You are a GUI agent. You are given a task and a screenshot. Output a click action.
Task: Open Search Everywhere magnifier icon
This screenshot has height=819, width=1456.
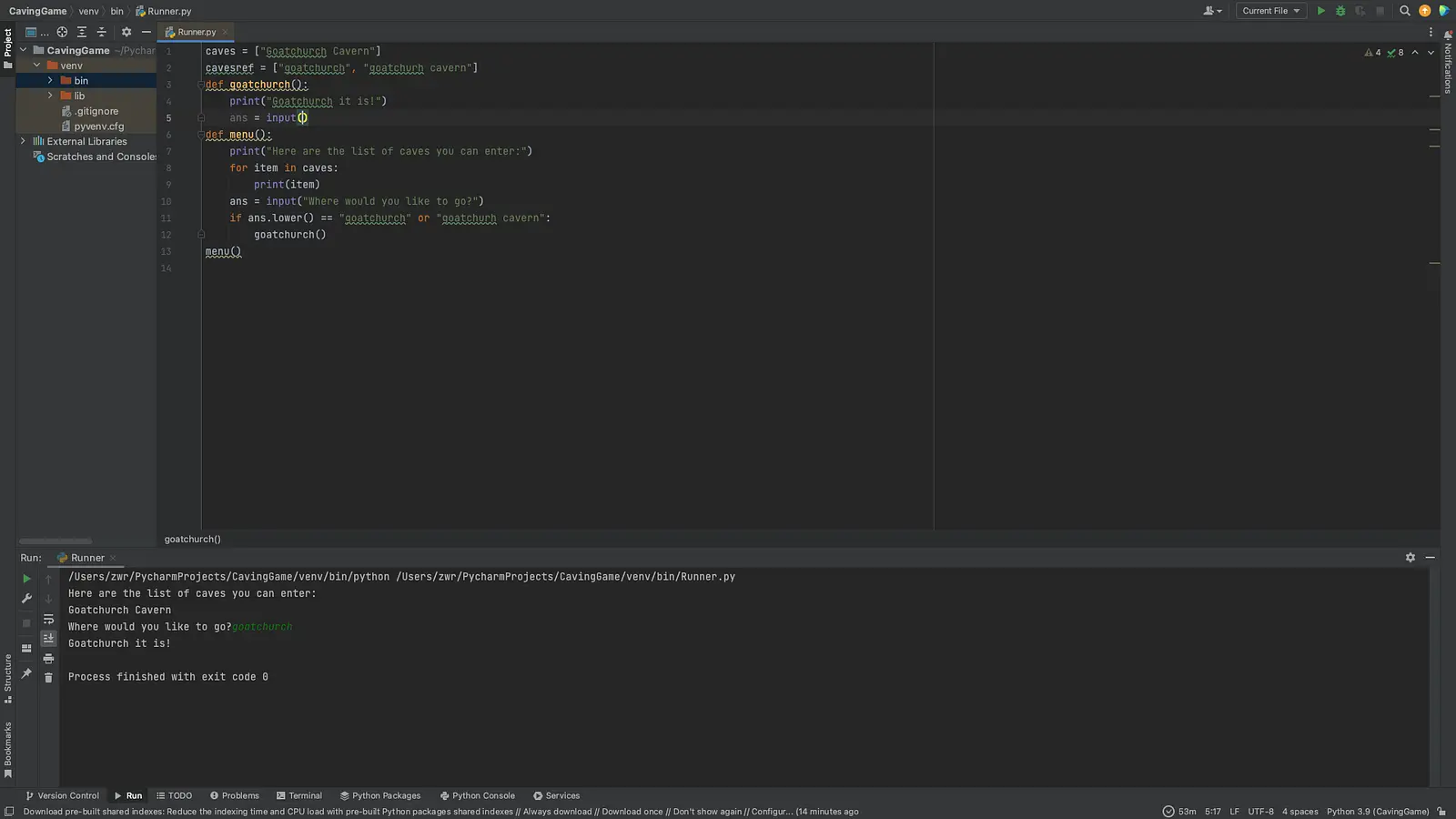coord(1404,11)
